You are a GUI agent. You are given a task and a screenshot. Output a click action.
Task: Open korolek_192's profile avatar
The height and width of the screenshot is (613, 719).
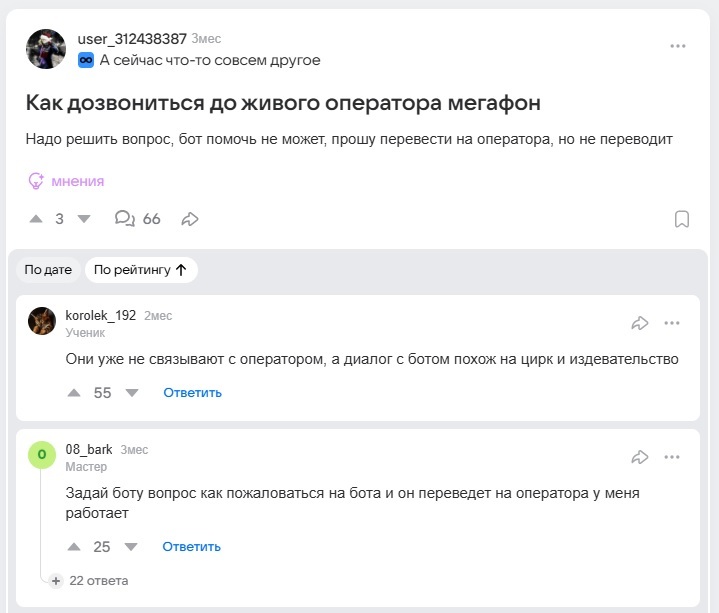[42, 321]
